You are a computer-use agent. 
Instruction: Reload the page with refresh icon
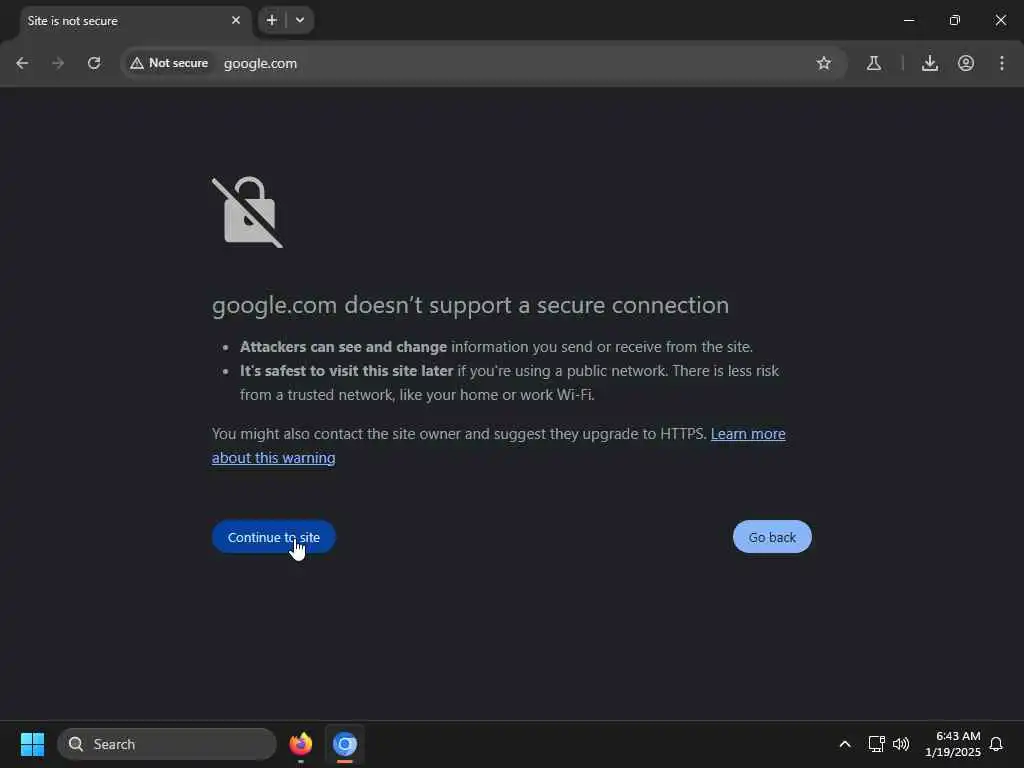(94, 63)
